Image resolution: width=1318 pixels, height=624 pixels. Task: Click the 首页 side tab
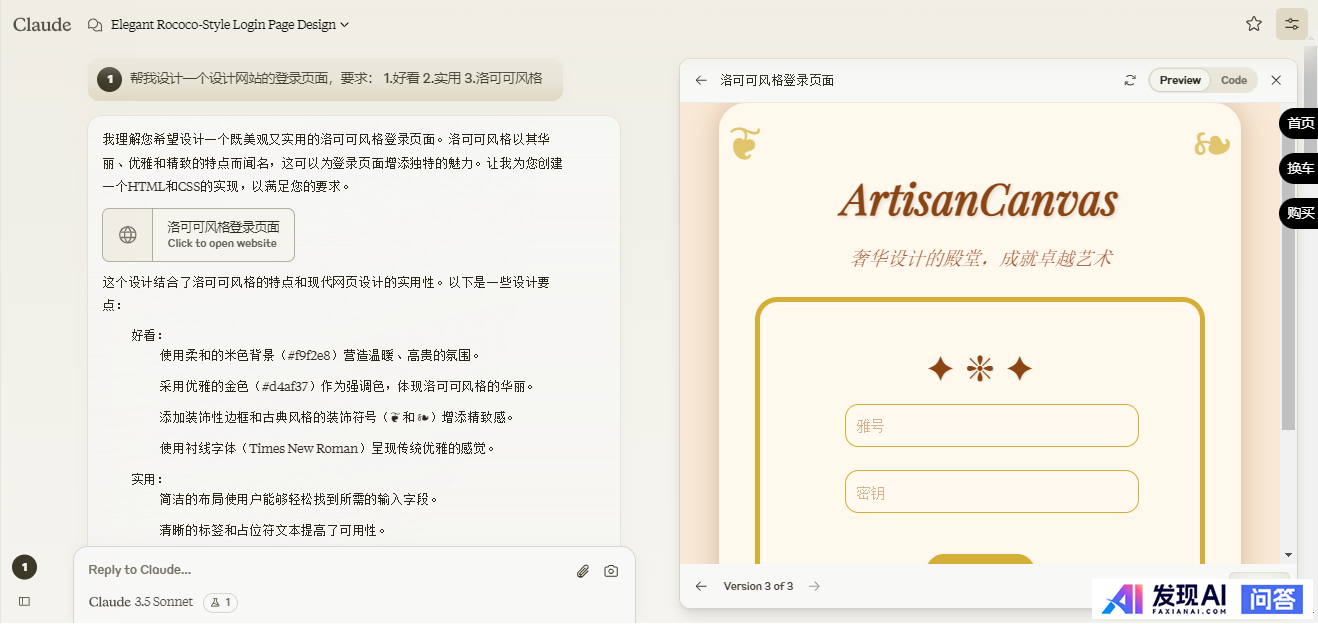tap(1300, 123)
